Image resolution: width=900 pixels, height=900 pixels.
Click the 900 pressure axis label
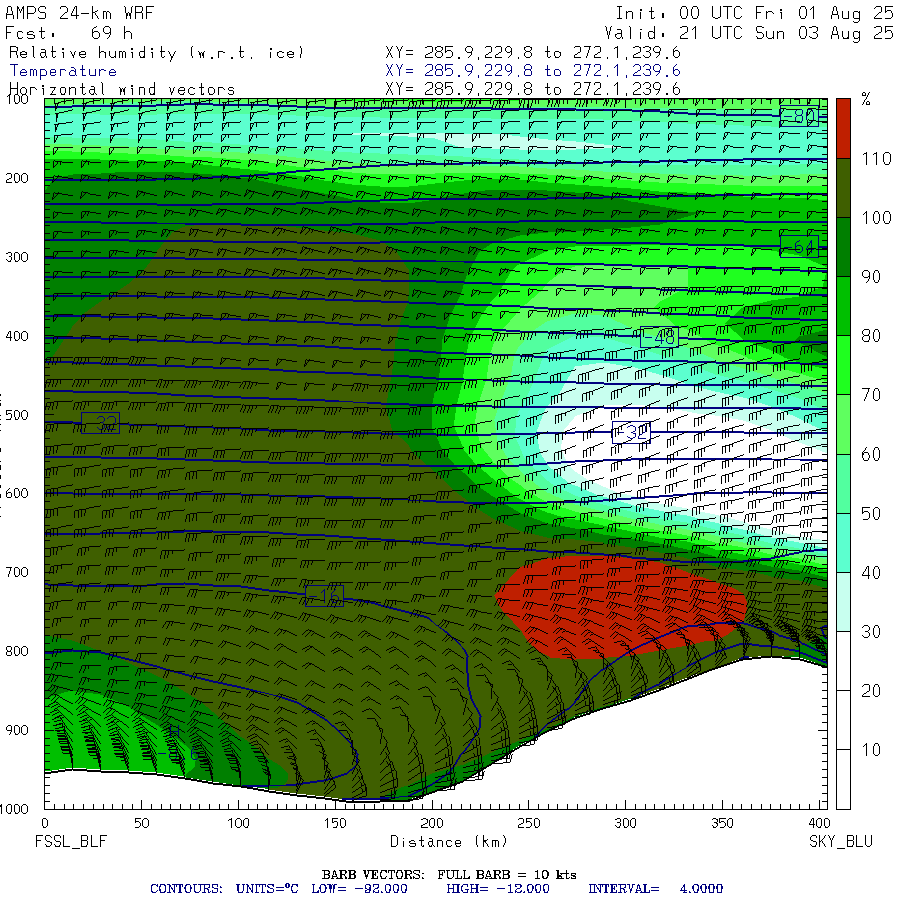(x=17, y=730)
